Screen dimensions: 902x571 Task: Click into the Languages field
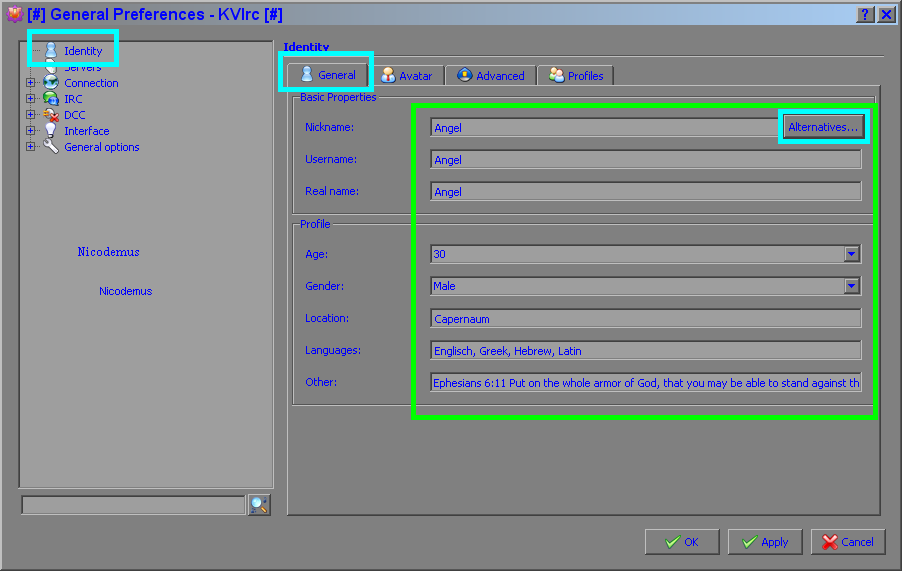pyautogui.click(x=645, y=351)
